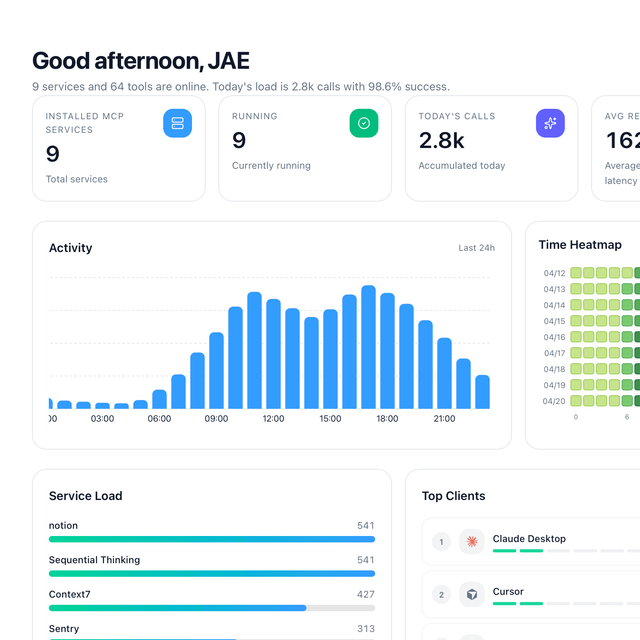Click the green checkmark icon on Running card
This screenshot has height=640, width=640.
tap(364, 123)
